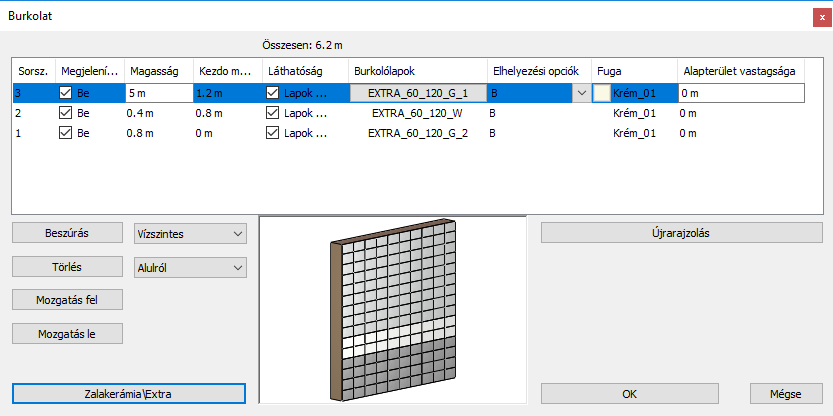Click the Elhelyezési opciók column header
This screenshot has height=416, width=833.
point(539,71)
